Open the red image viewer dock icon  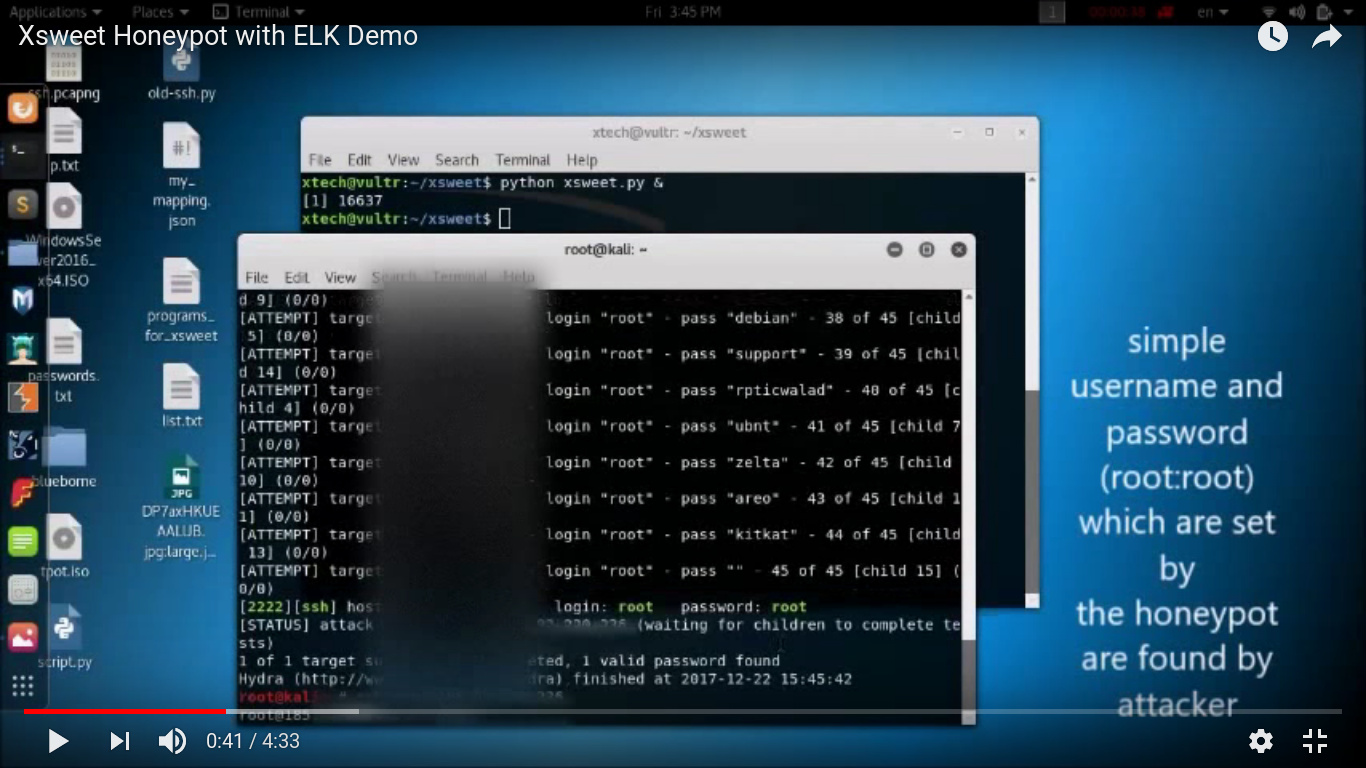pos(22,637)
